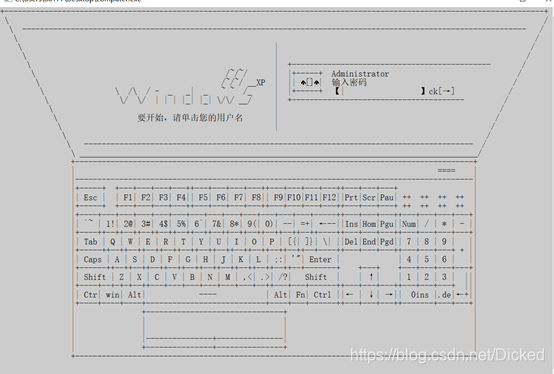Click the A key

point(117,259)
